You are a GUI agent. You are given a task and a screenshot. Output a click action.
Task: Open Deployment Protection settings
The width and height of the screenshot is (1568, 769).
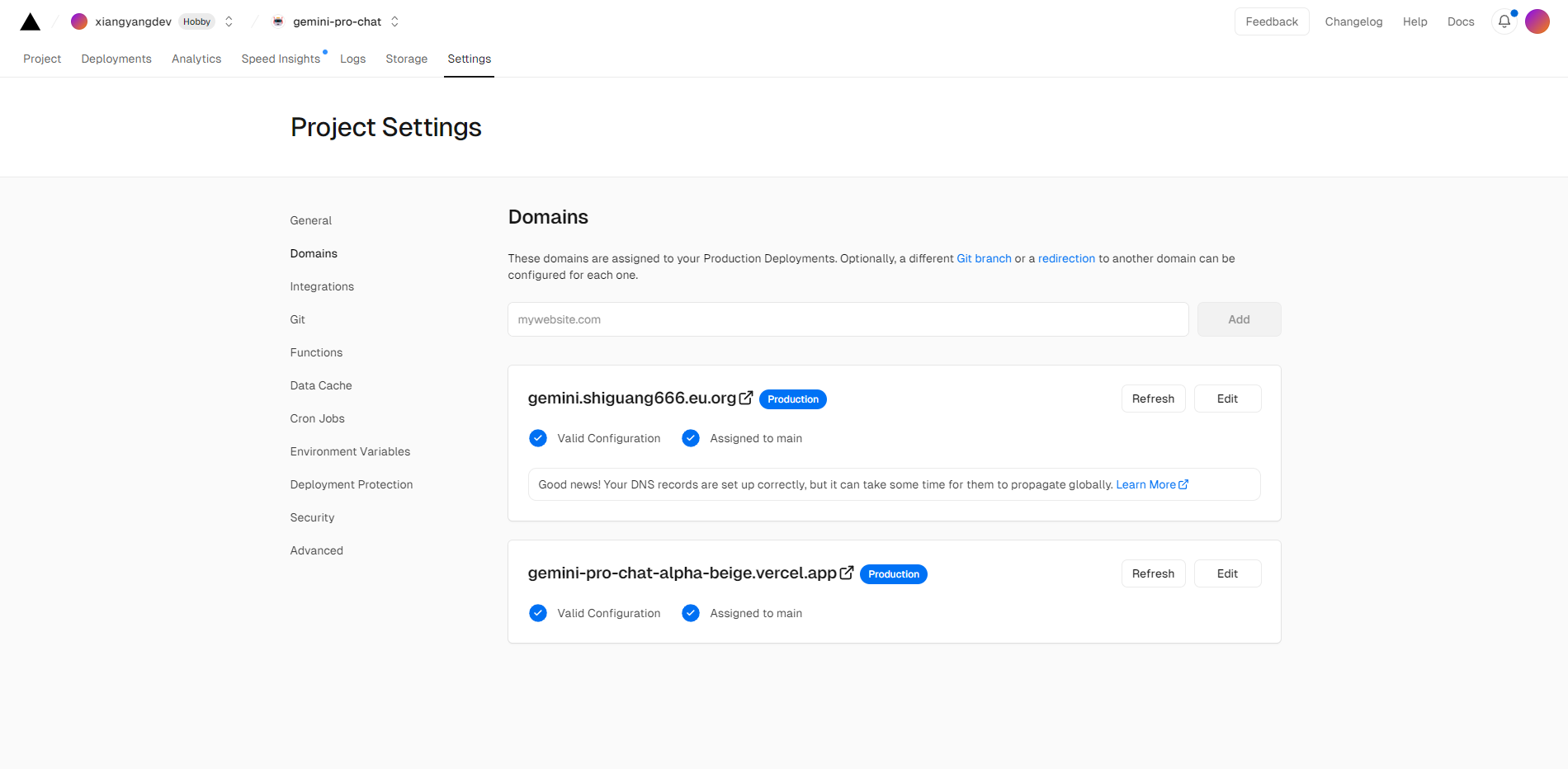pyautogui.click(x=352, y=484)
